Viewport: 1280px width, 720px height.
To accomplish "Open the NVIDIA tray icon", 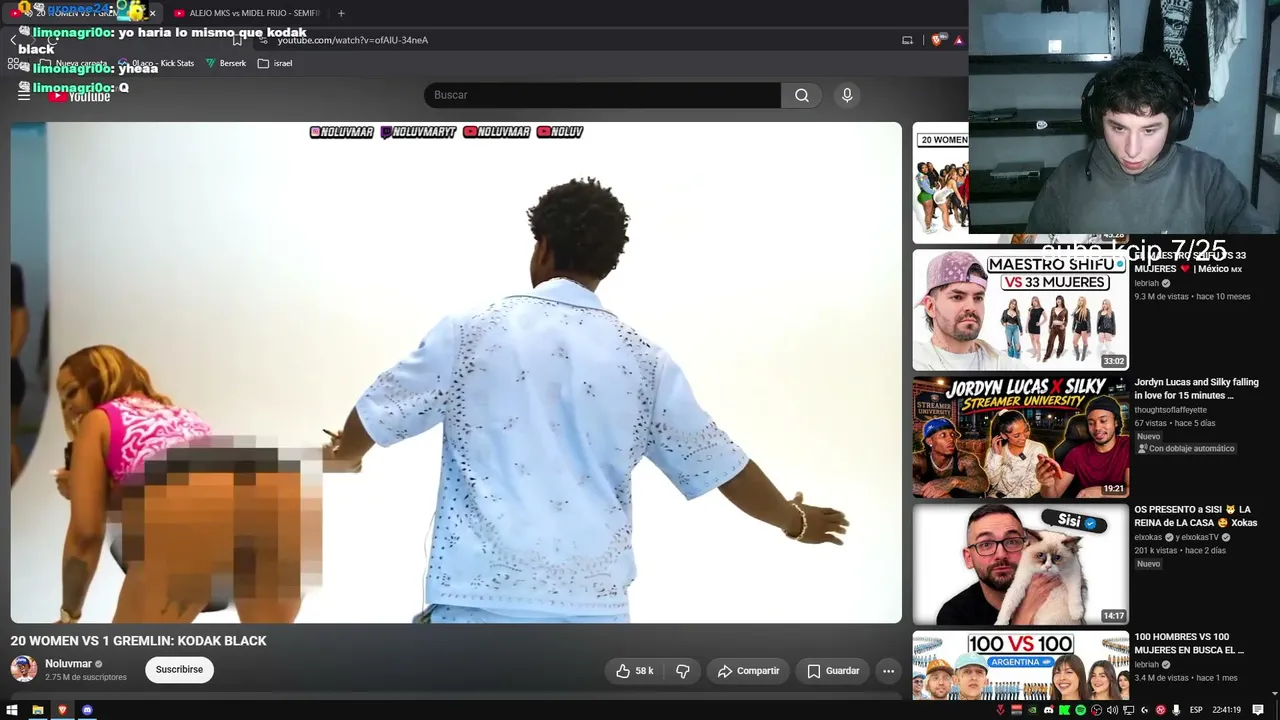I will [x=1033, y=710].
